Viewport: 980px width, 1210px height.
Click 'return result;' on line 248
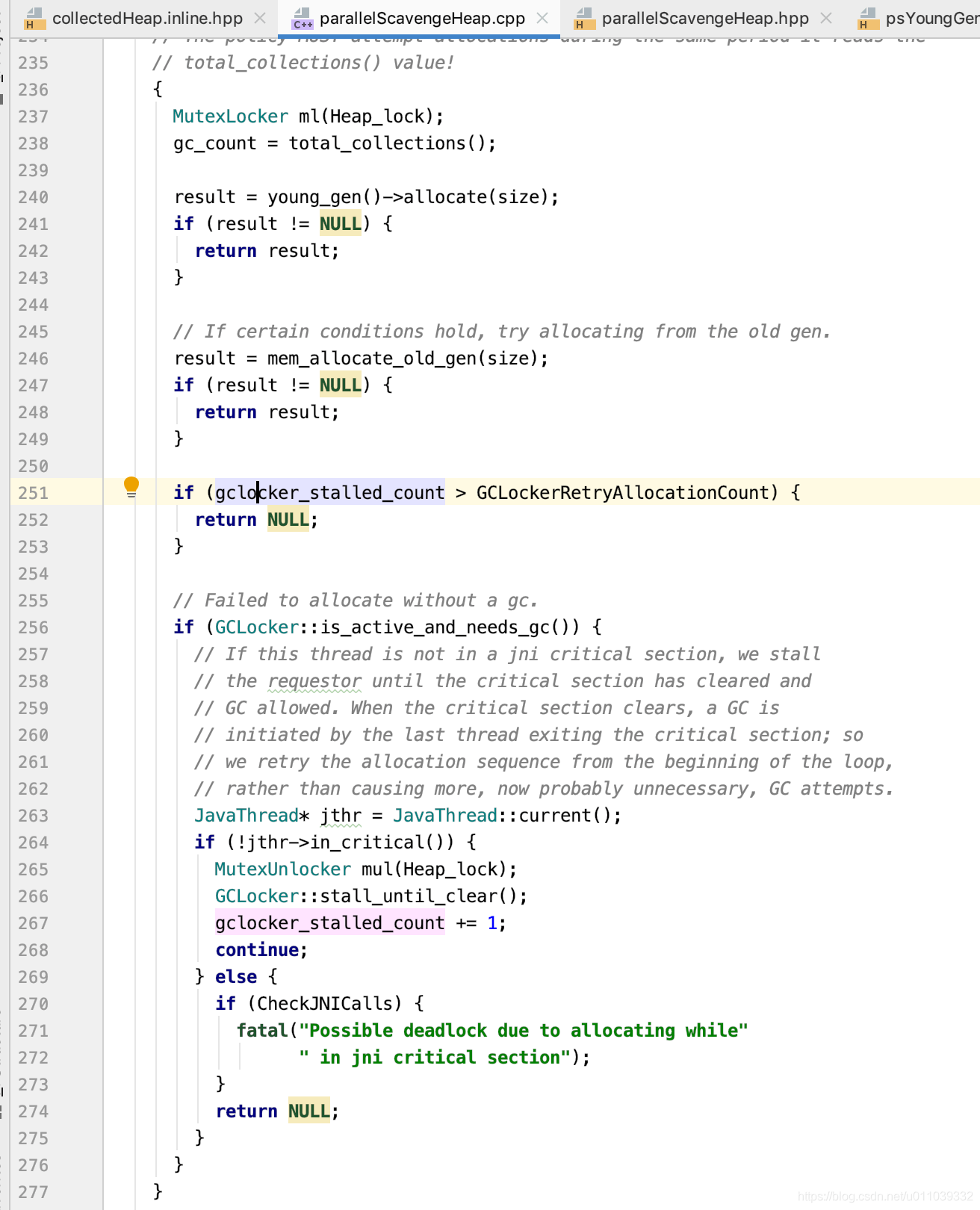(267, 412)
